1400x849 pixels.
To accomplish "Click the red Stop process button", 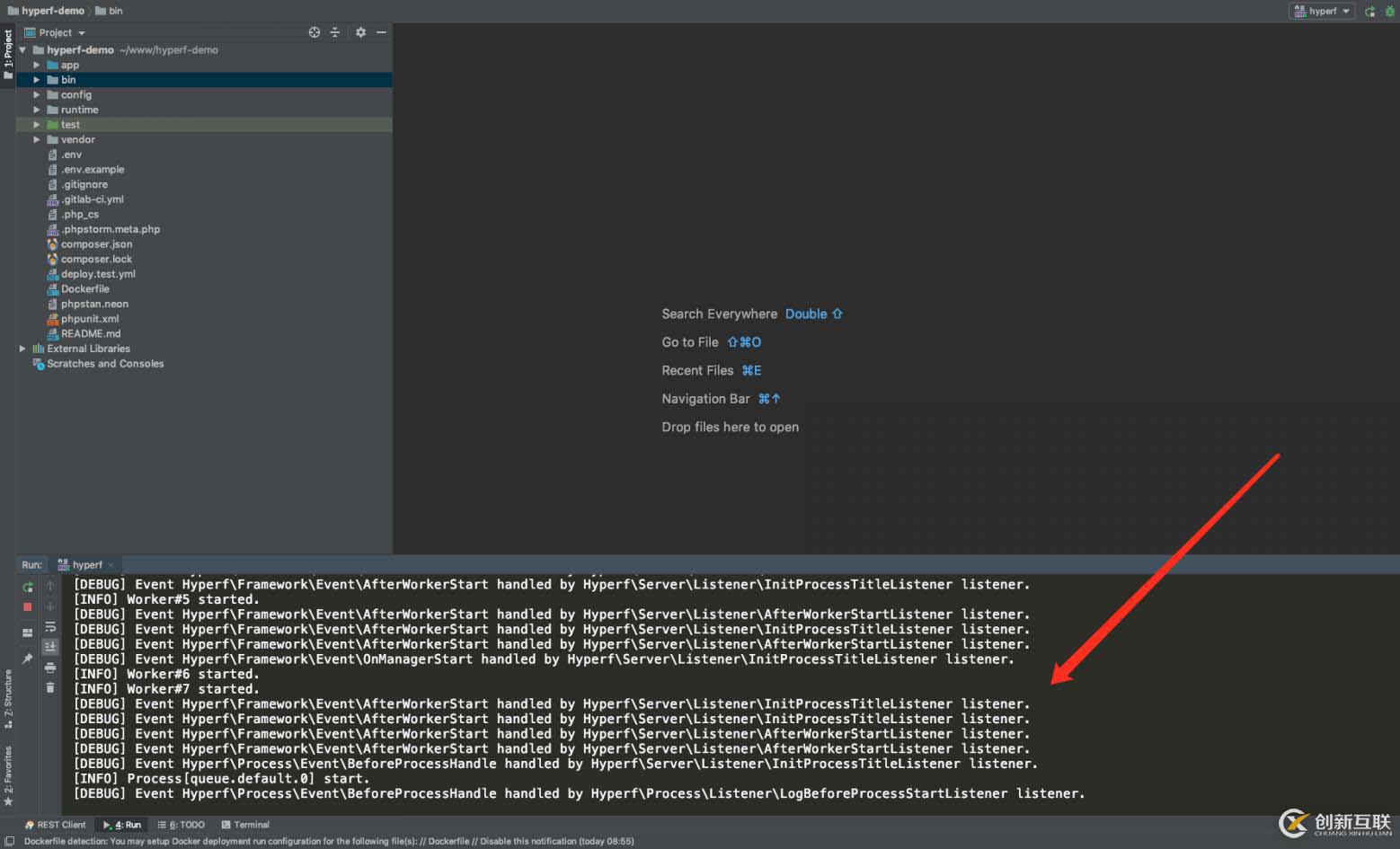I will pos(28,607).
